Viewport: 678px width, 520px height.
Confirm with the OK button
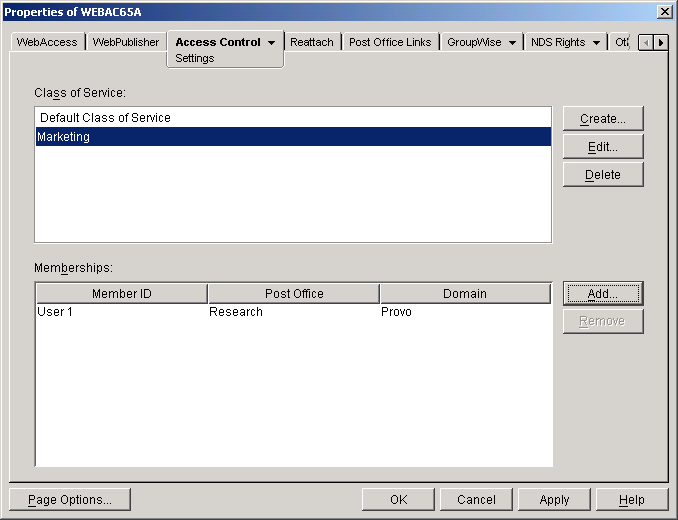point(398,500)
